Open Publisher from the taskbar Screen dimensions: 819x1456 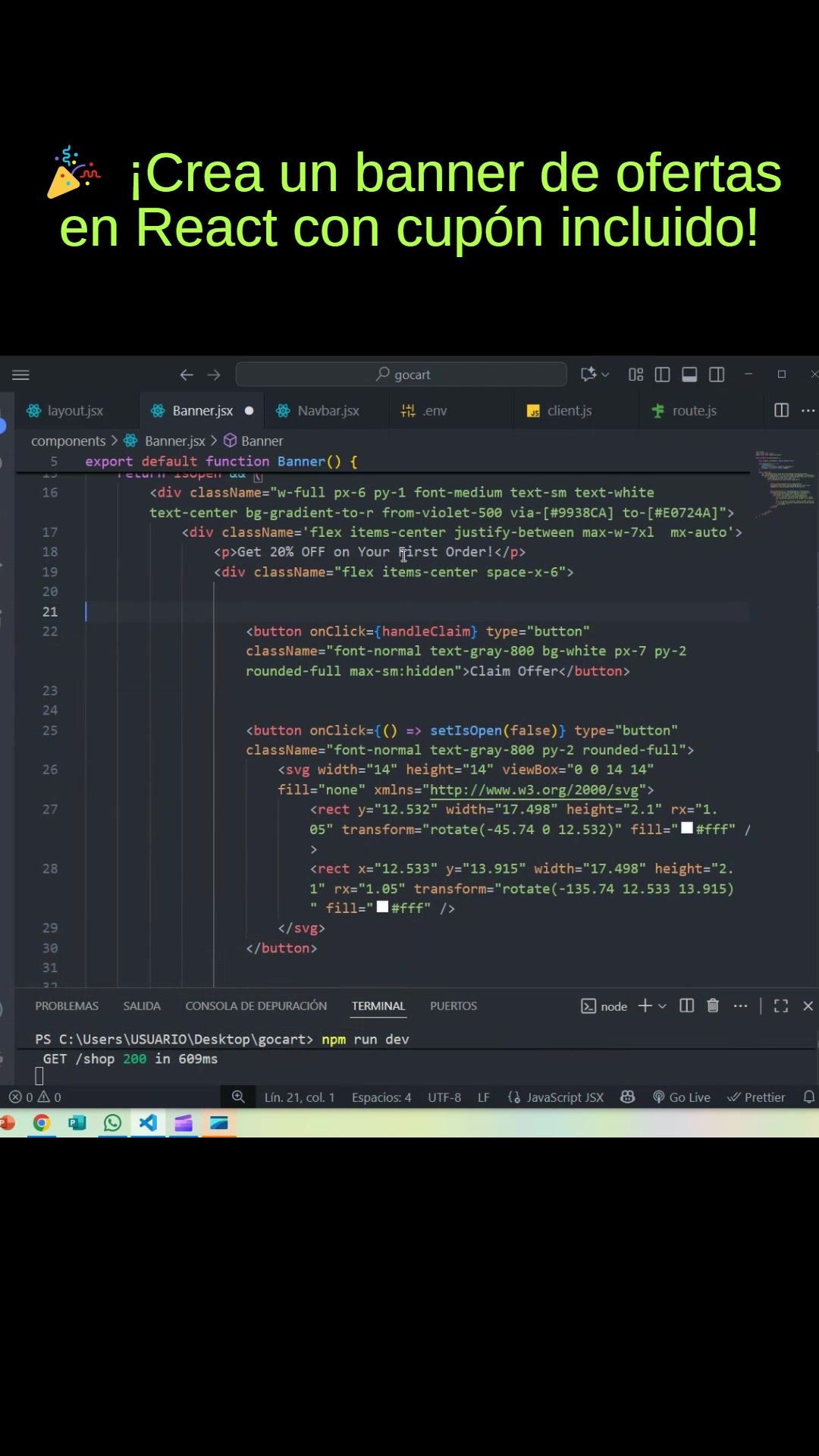(77, 1123)
